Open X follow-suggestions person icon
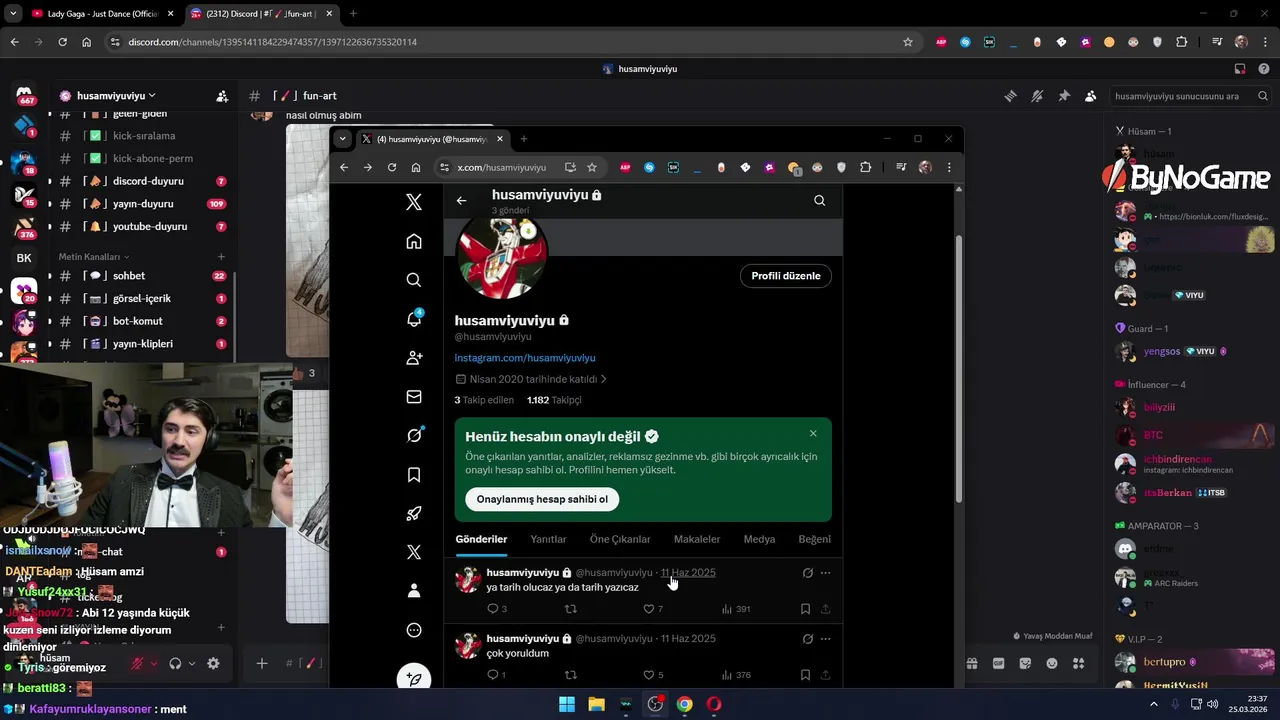1280x720 pixels. 414,358
